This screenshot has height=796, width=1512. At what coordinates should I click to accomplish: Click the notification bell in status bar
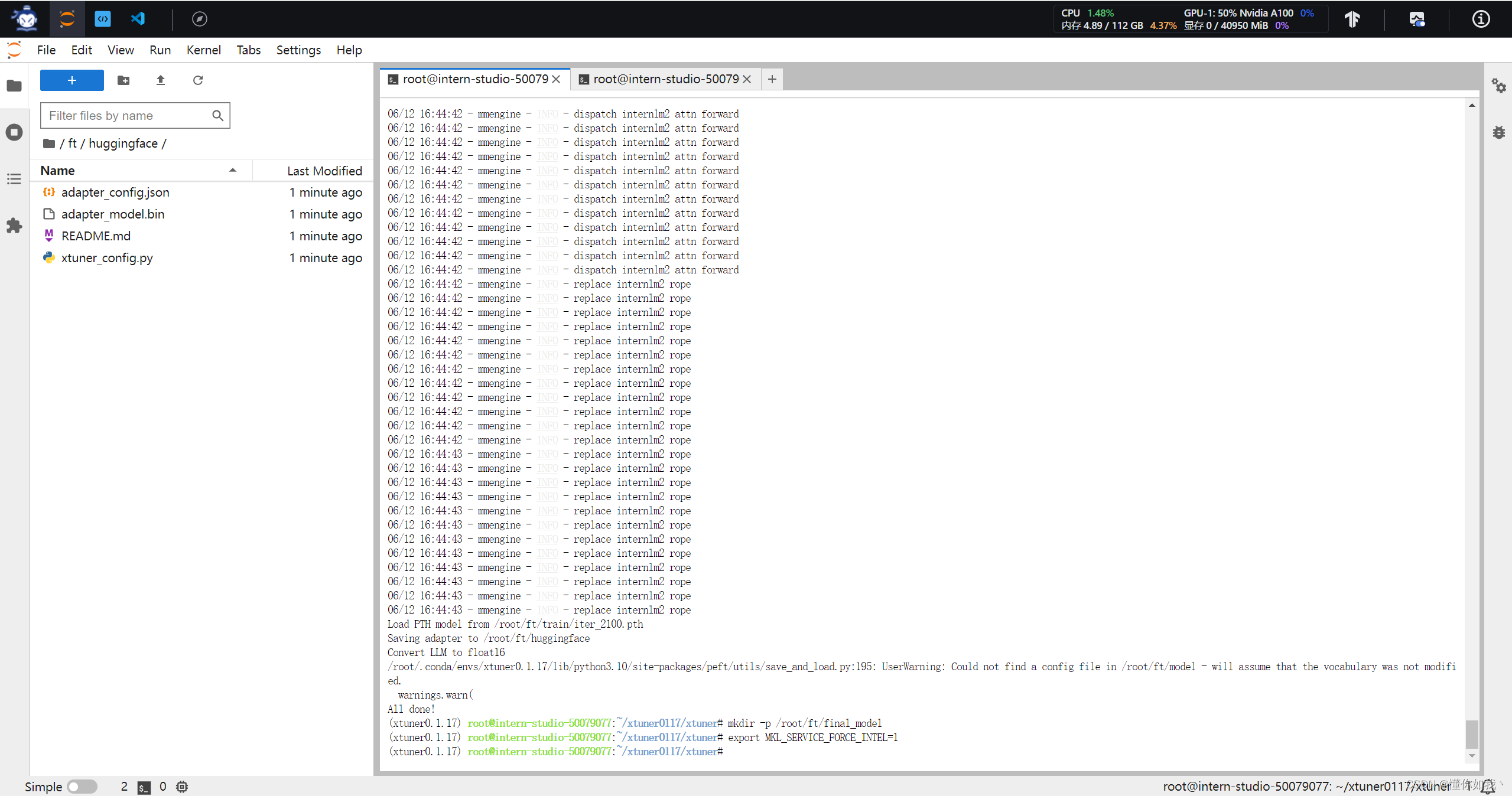point(1488,786)
